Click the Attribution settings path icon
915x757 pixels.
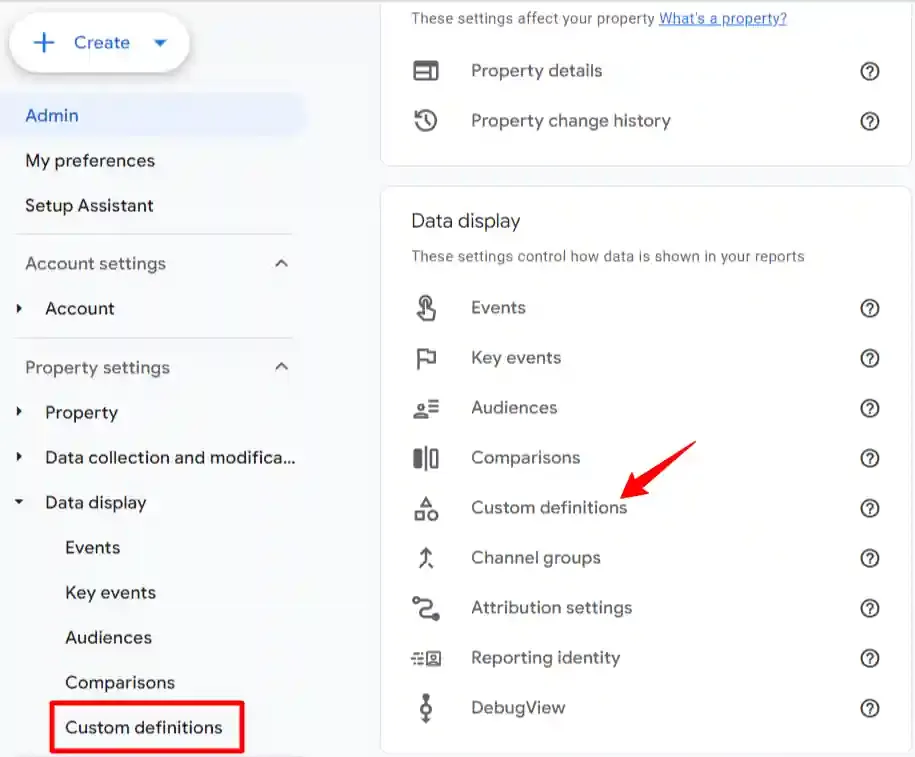[x=426, y=608]
